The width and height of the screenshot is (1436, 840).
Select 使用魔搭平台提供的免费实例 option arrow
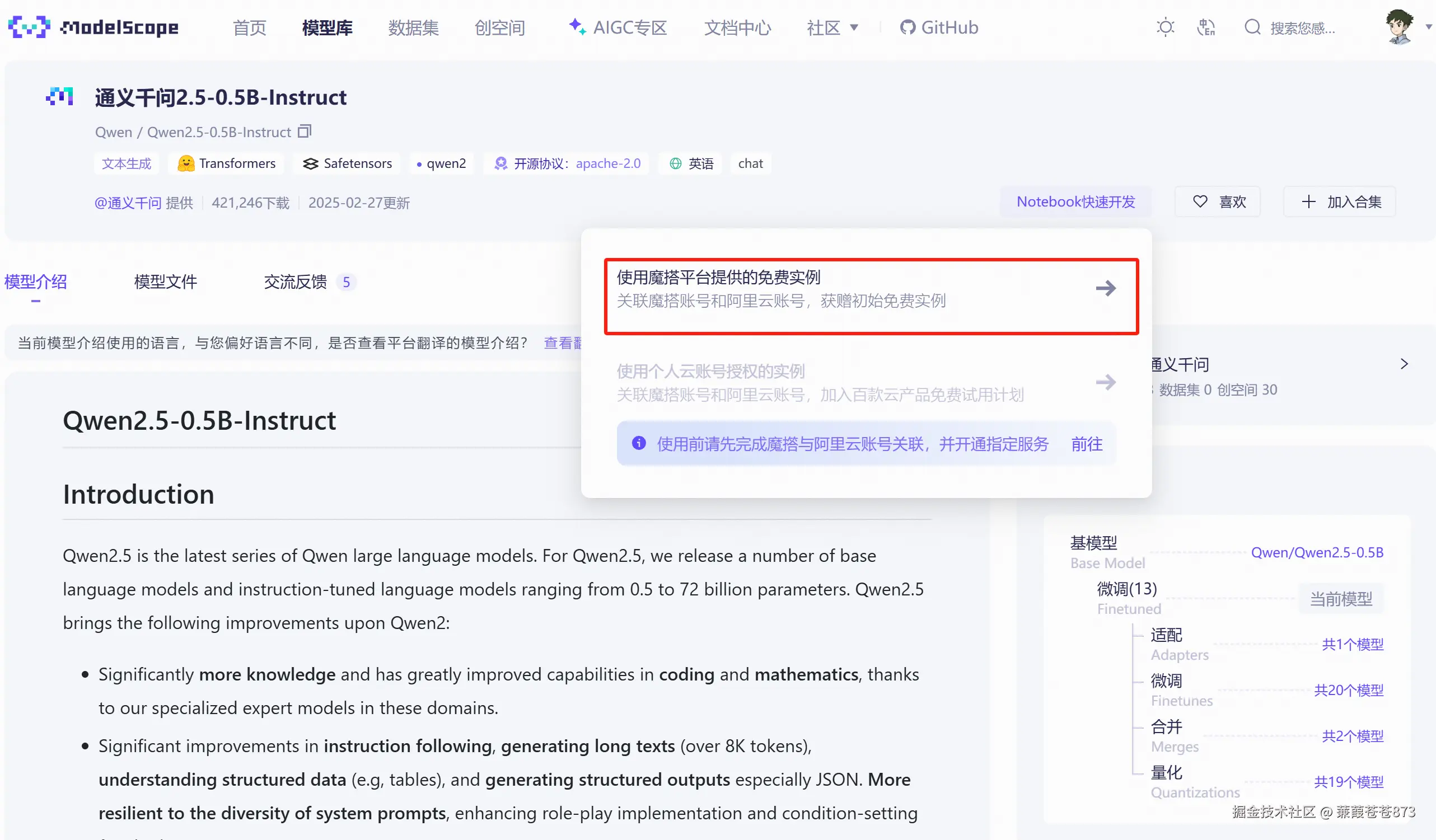pyautogui.click(x=1106, y=288)
